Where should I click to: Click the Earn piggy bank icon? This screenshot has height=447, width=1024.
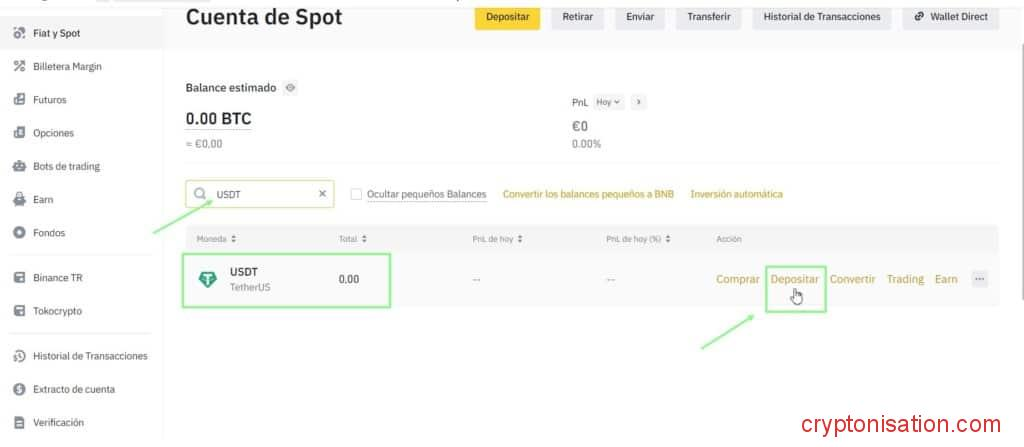(x=19, y=200)
